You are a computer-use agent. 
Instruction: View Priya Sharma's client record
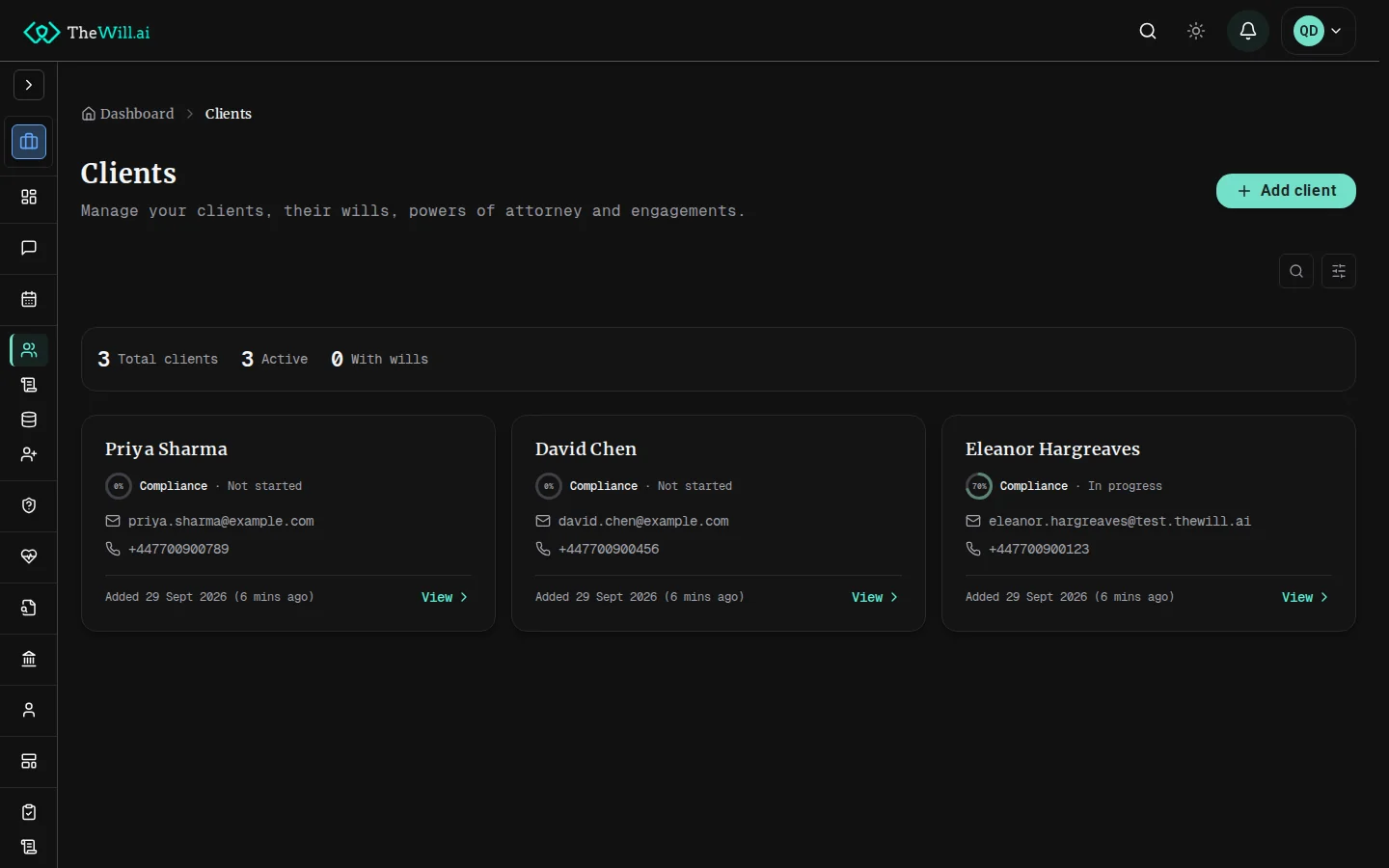(445, 597)
